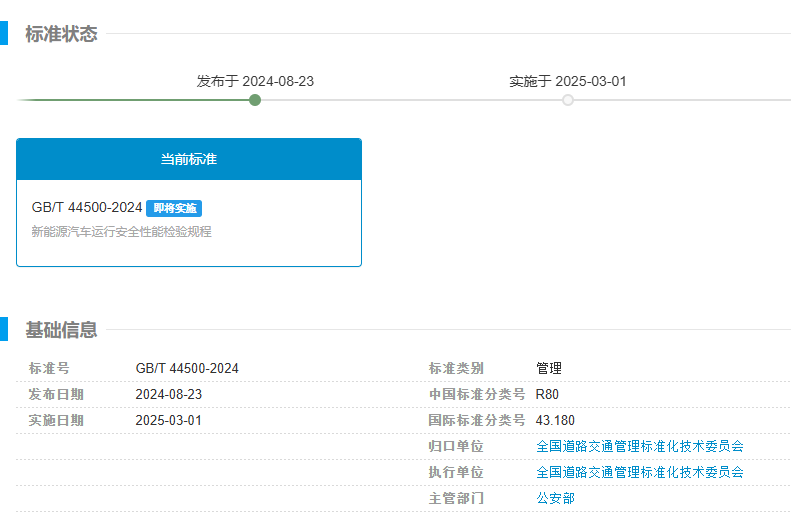Screen dimensions: 791x526
Task: Click the '基础信息' section heading
Action: [x=61, y=330]
